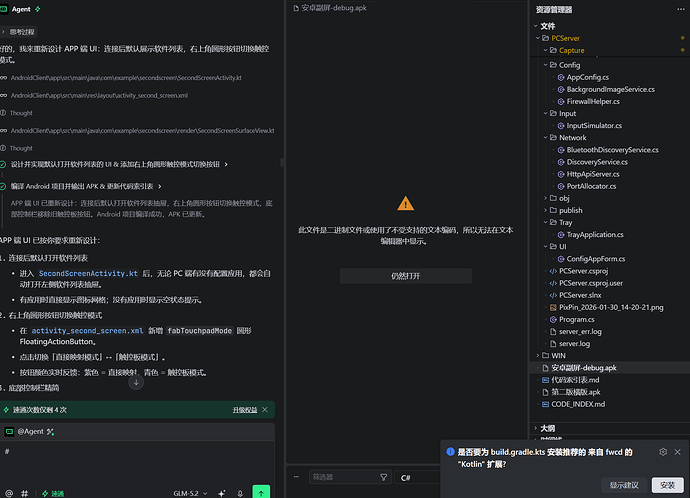This screenshot has height=498, width=690.
Task: Dismiss the fast-mode quota banner
Action: (x=265, y=410)
